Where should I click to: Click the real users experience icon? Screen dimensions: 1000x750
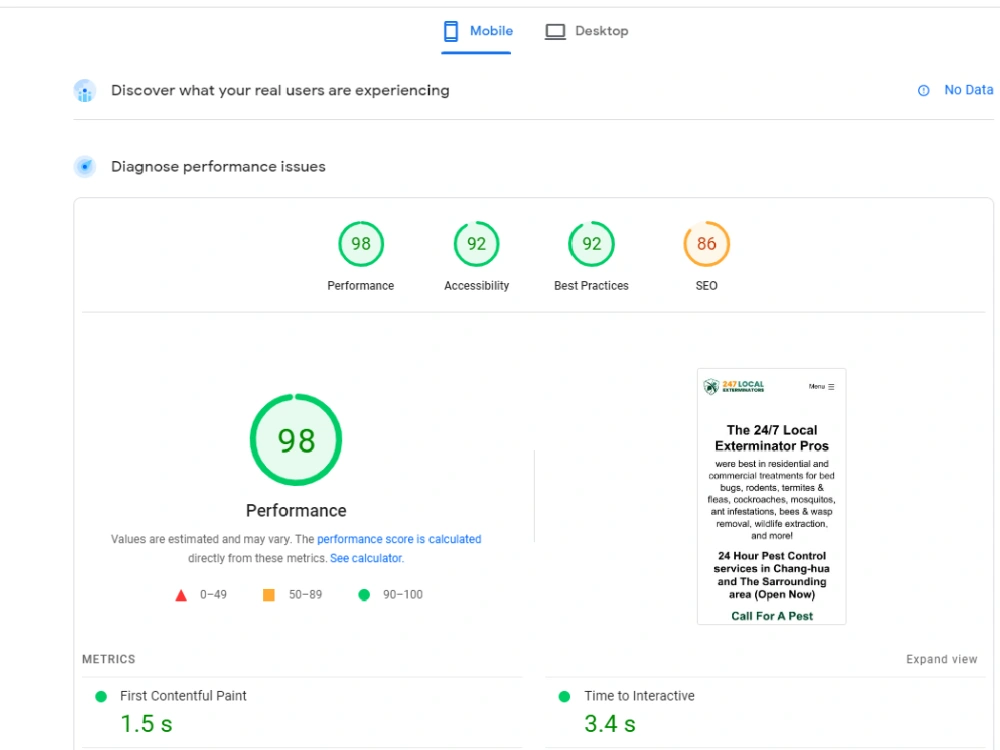click(x=85, y=91)
